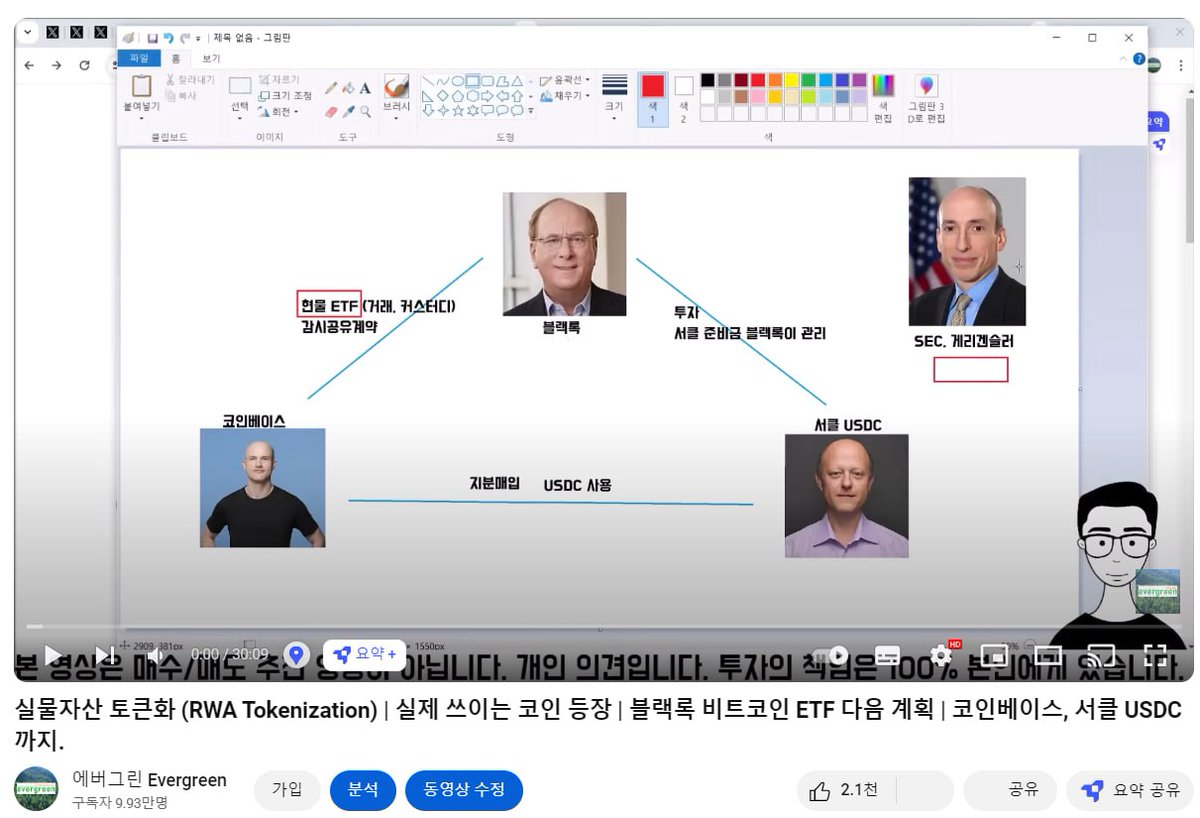
Task: Open the 채우기 shape fill dropdown
Action: (x=565, y=96)
